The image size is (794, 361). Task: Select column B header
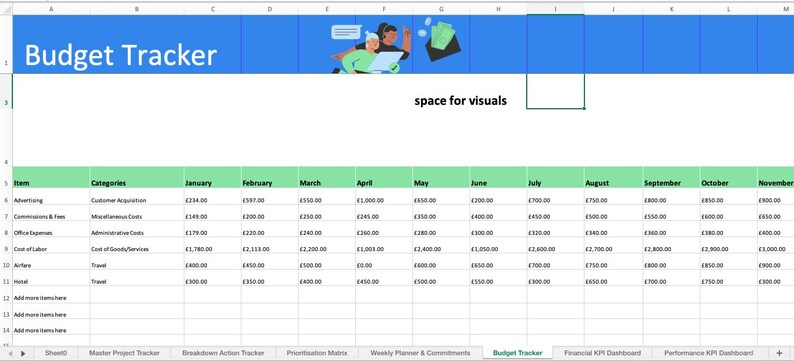click(137, 9)
